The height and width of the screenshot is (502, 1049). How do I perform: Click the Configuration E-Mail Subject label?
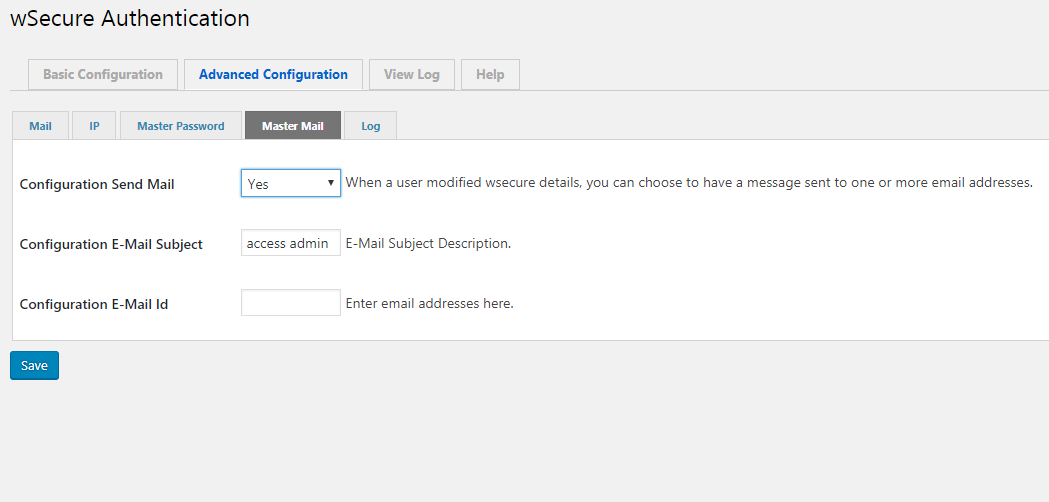click(x=111, y=244)
